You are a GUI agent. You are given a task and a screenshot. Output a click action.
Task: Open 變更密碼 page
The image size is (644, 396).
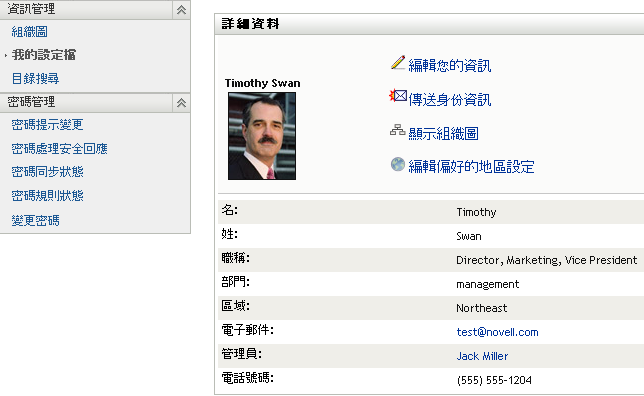pyautogui.click(x=35, y=221)
